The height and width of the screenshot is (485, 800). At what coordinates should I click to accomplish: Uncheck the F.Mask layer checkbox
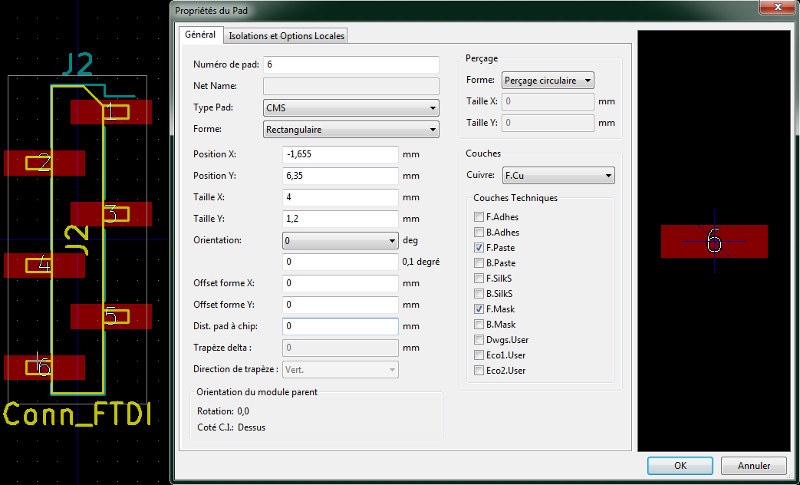[479, 309]
